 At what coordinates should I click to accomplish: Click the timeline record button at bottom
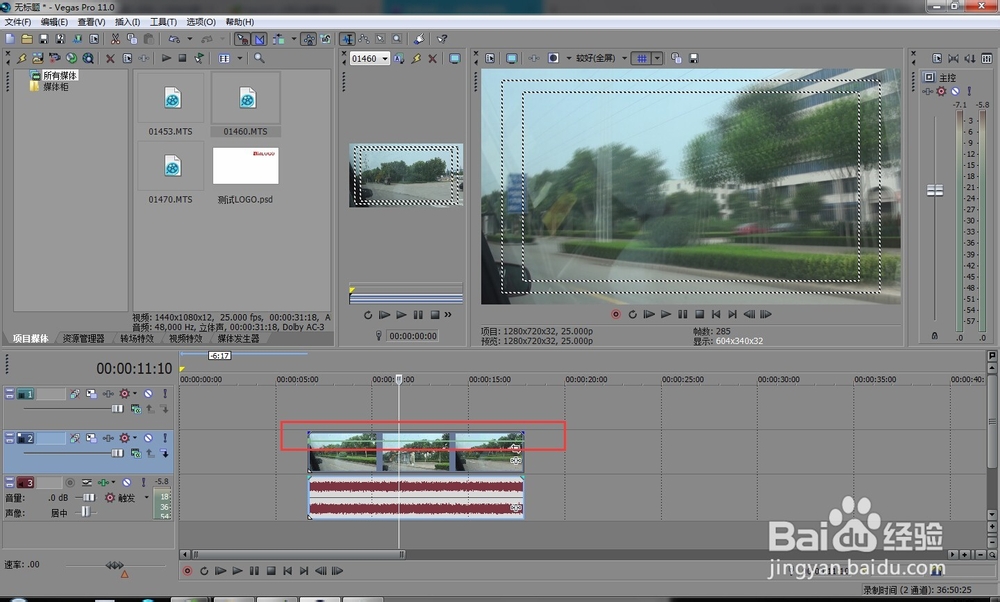click(x=188, y=571)
